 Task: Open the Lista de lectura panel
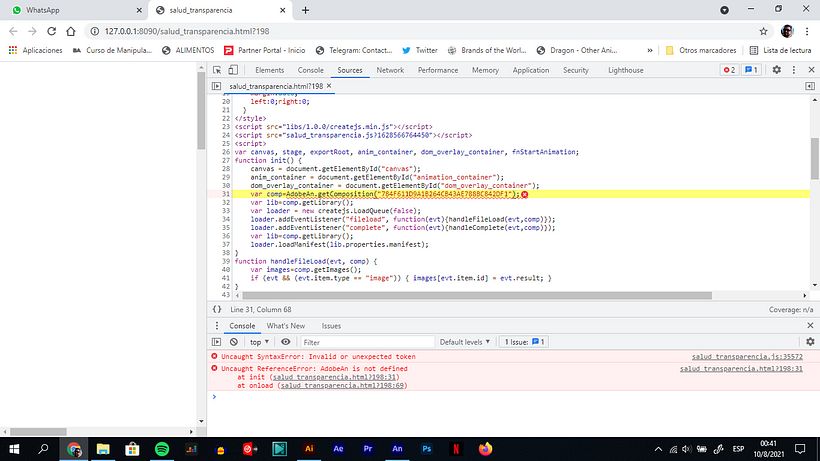(780, 50)
